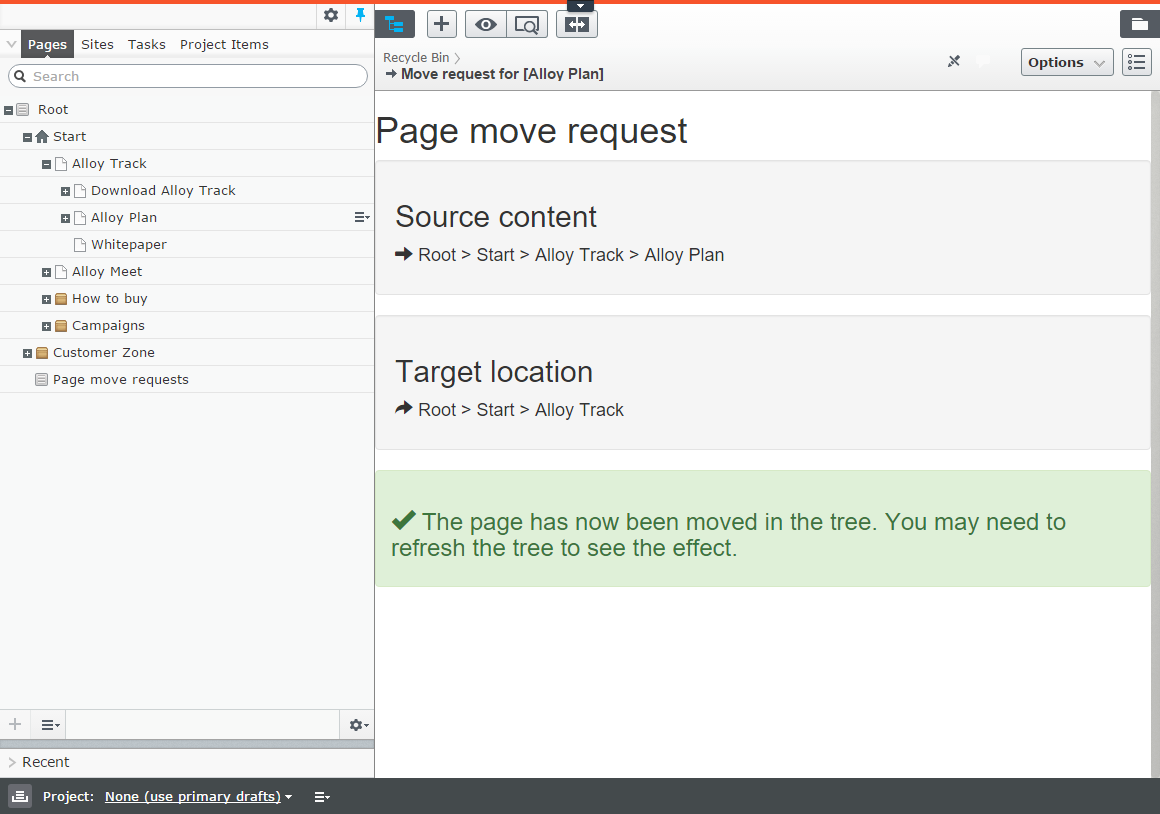
Task: Type in the page tree Search field
Action: pyautogui.click(x=190, y=76)
